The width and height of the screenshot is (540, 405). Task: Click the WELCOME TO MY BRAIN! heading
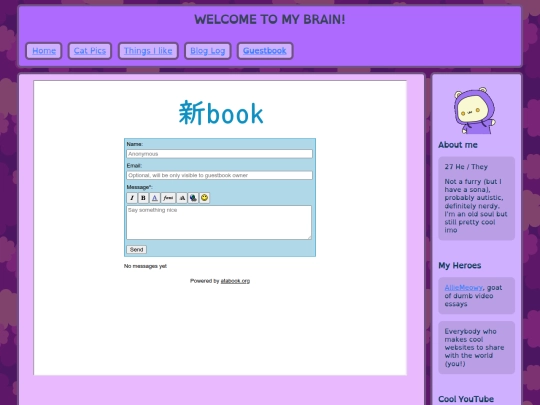270,20
